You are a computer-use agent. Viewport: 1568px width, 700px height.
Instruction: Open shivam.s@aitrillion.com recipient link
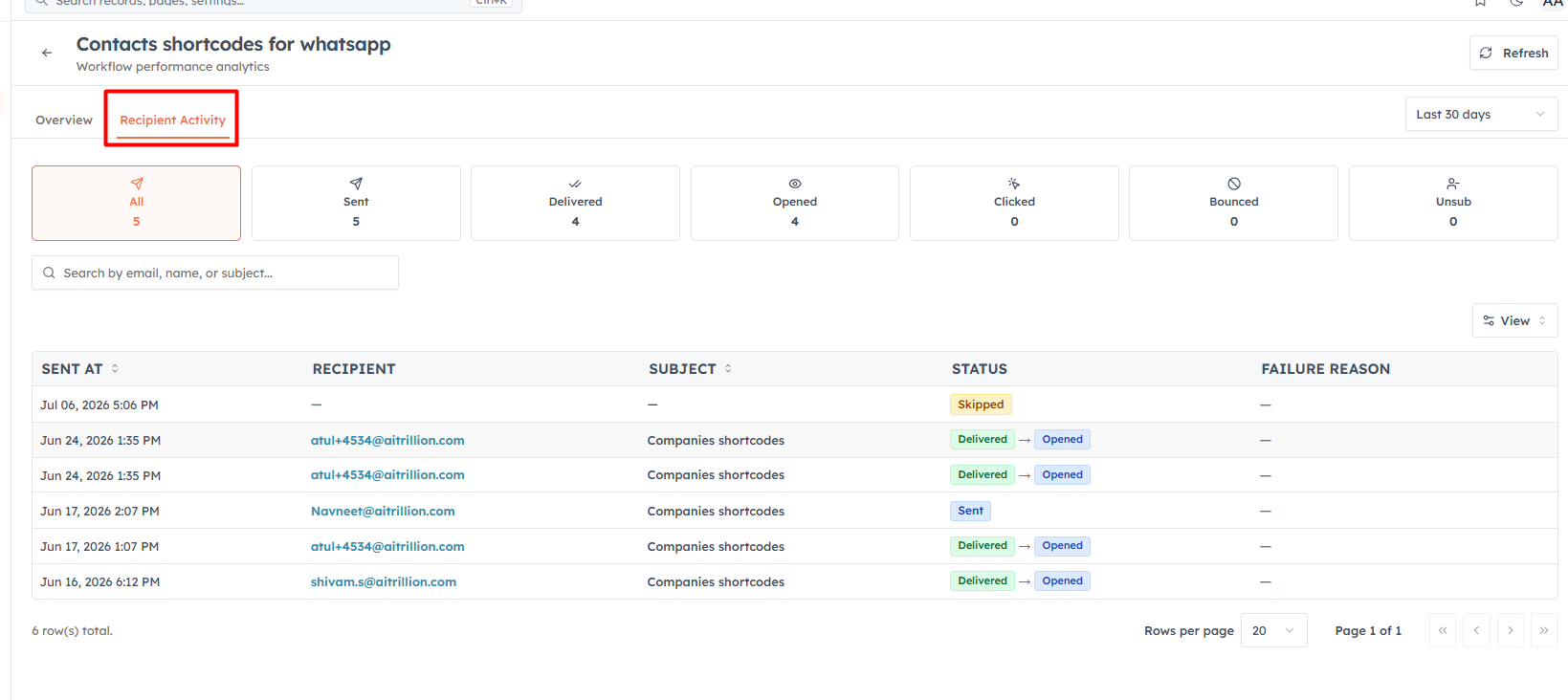(x=384, y=581)
